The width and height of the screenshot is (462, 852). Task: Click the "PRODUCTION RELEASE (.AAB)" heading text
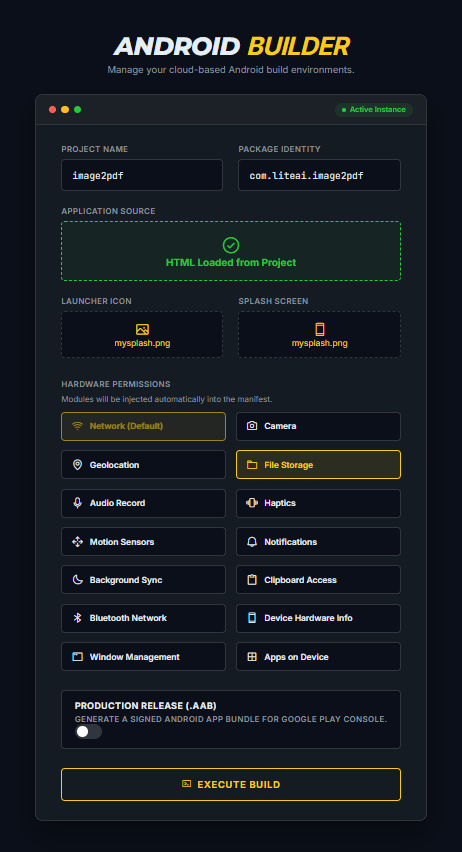[146, 706]
